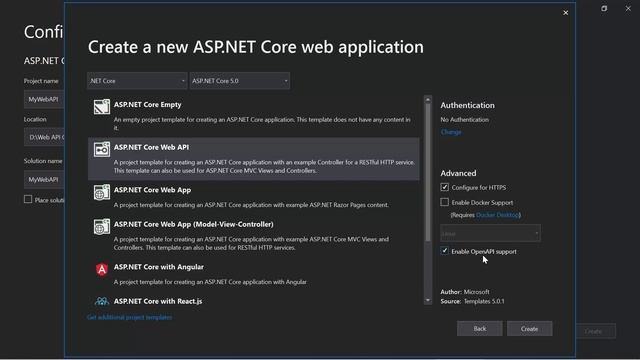Image resolution: width=640 pixels, height=360 pixels.
Task: Click the Project name field in background window
Action: (x=44, y=99)
